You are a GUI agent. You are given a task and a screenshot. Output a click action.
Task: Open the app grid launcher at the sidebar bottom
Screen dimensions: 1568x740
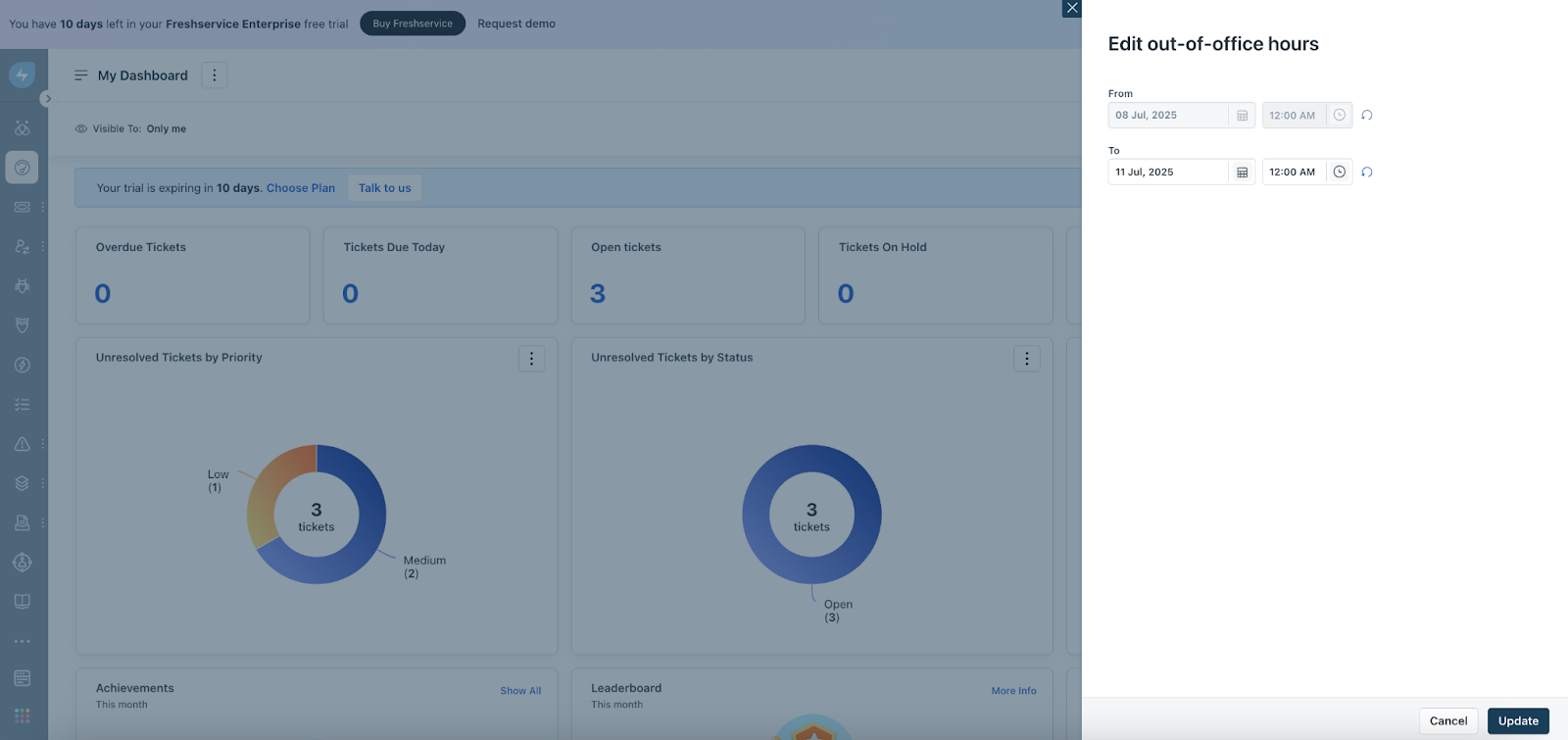coord(22,715)
